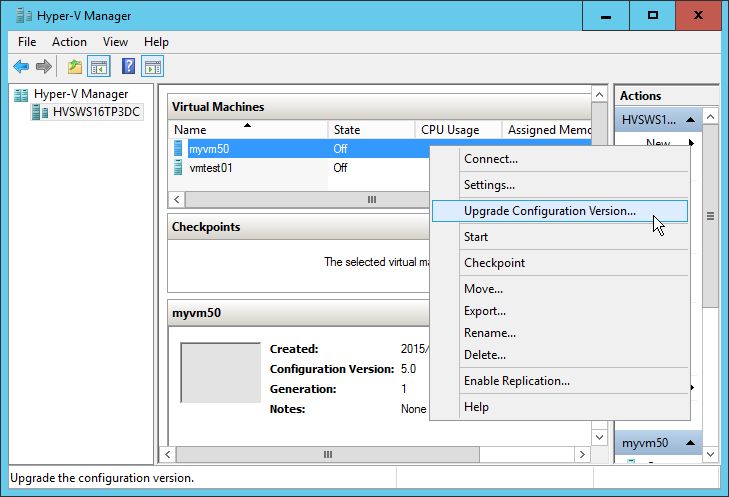The width and height of the screenshot is (729, 497).
Task: Choose Help from the context menu
Action: pyautogui.click(x=560, y=407)
